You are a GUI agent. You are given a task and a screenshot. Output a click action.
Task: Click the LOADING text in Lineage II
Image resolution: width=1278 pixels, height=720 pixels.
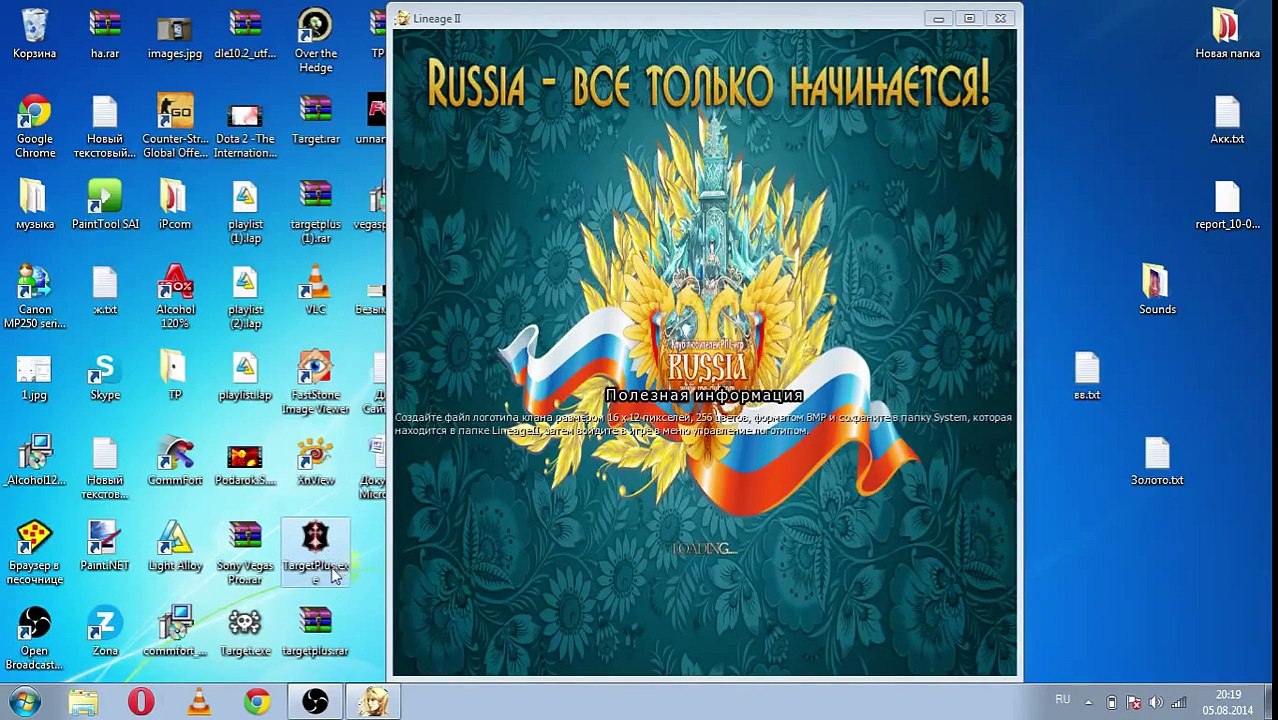pyautogui.click(x=704, y=549)
